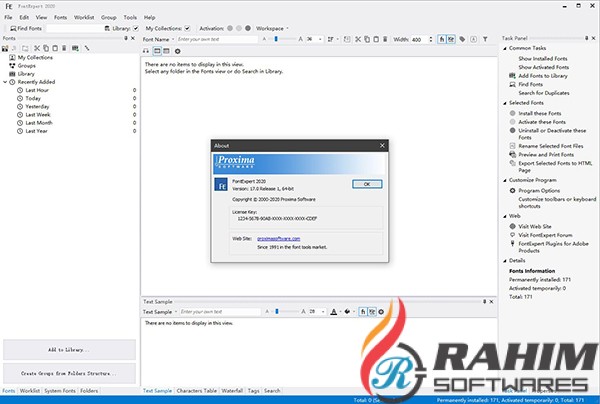
Task: Switch to Characters Table tab
Action: tap(197, 391)
